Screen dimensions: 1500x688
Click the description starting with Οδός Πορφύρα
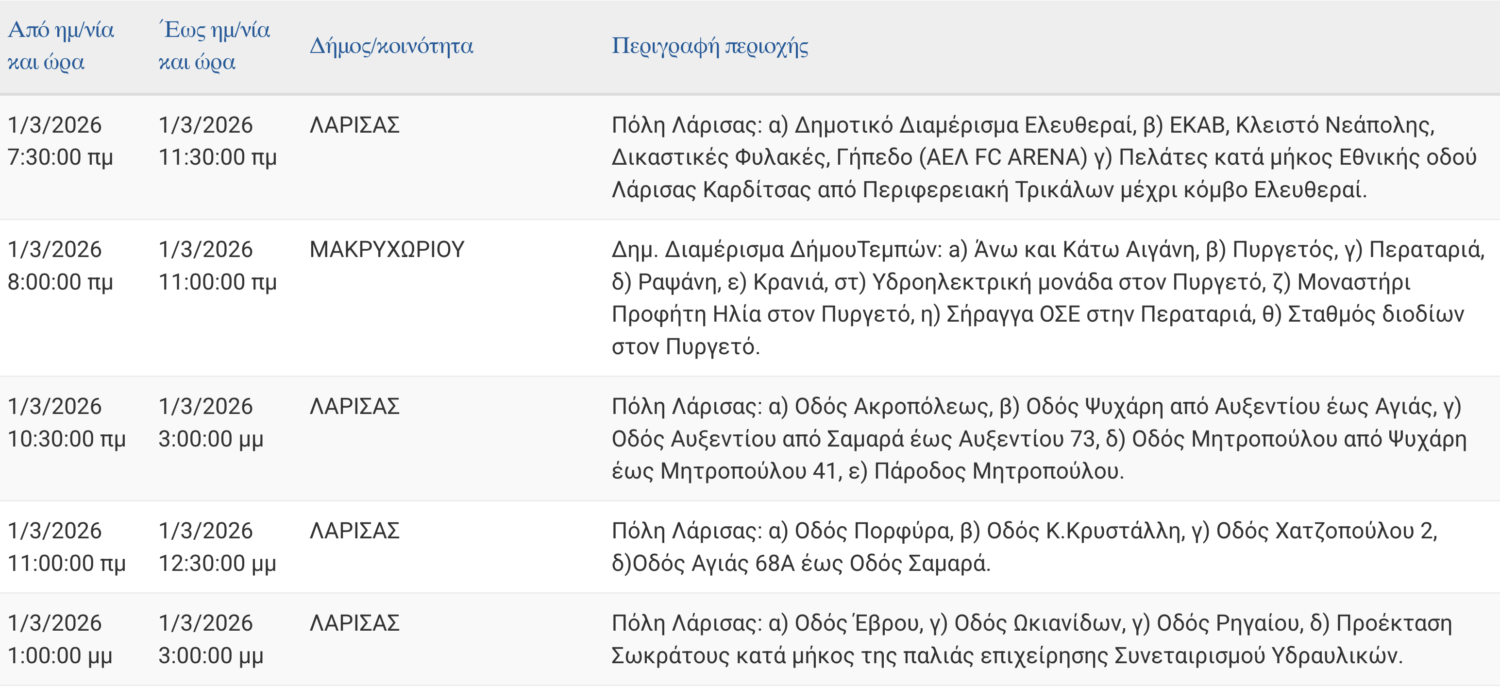click(x=1024, y=546)
